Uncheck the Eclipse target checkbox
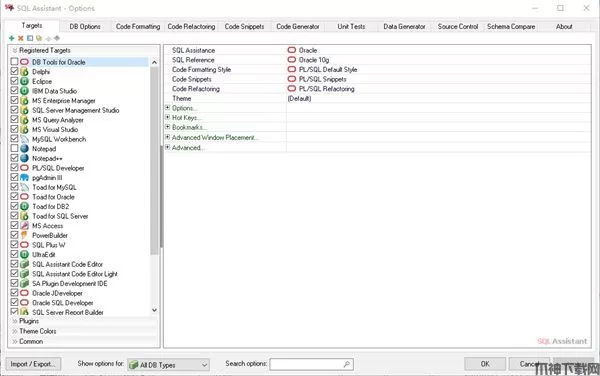 (14, 81)
